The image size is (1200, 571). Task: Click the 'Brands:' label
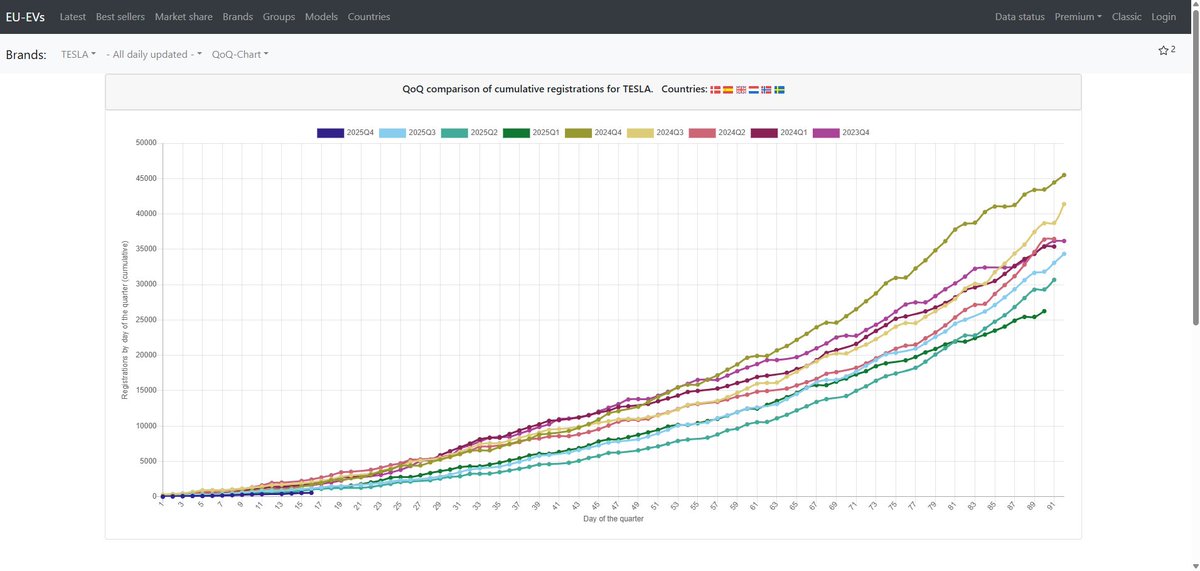pyautogui.click(x=26, y=55)
